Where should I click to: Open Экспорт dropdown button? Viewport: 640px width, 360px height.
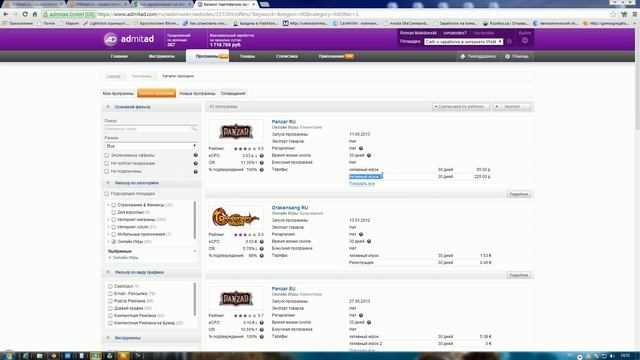[x=512, y=107]
